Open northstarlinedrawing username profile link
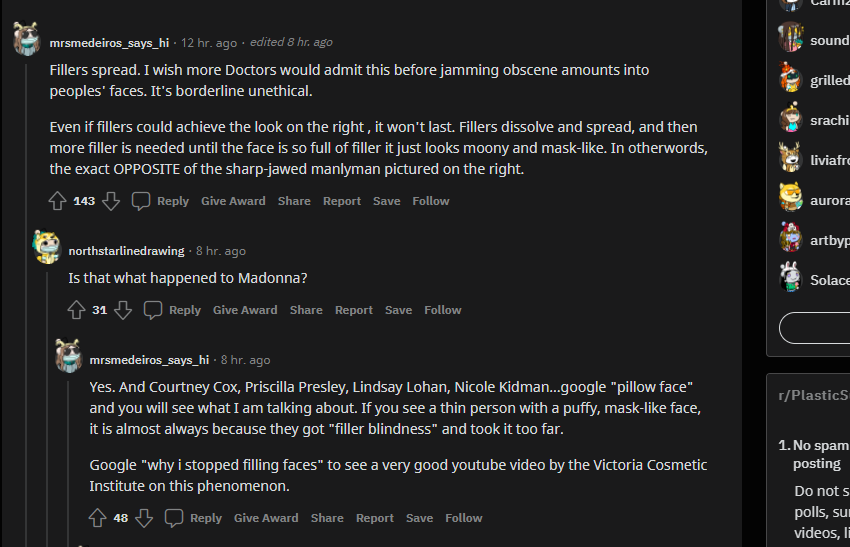850x547 pixels. (x=126, y=251)
